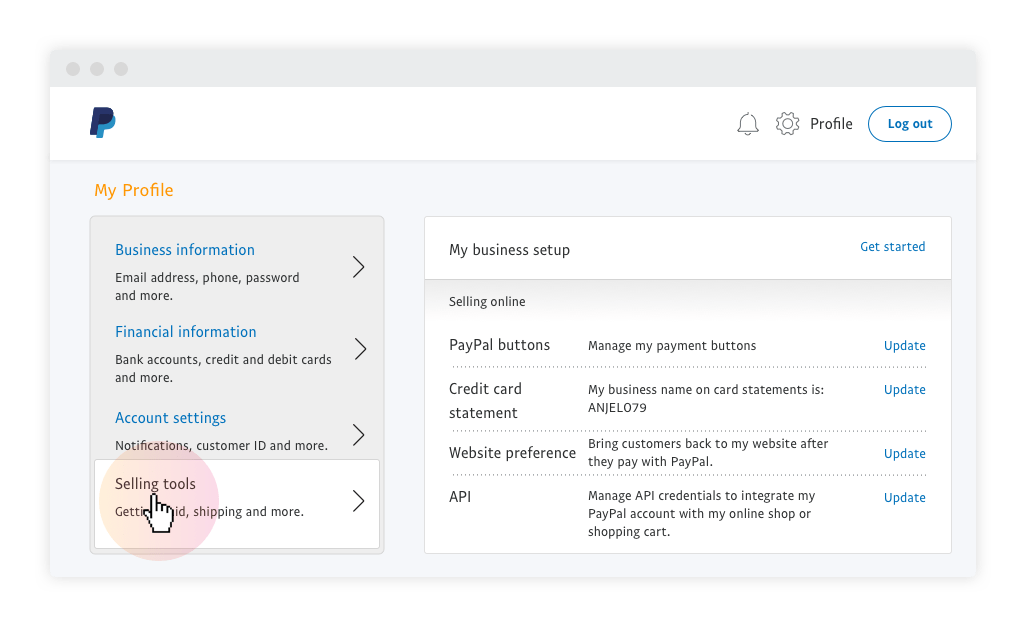Update the Credit card statement name

click(904, 390)
